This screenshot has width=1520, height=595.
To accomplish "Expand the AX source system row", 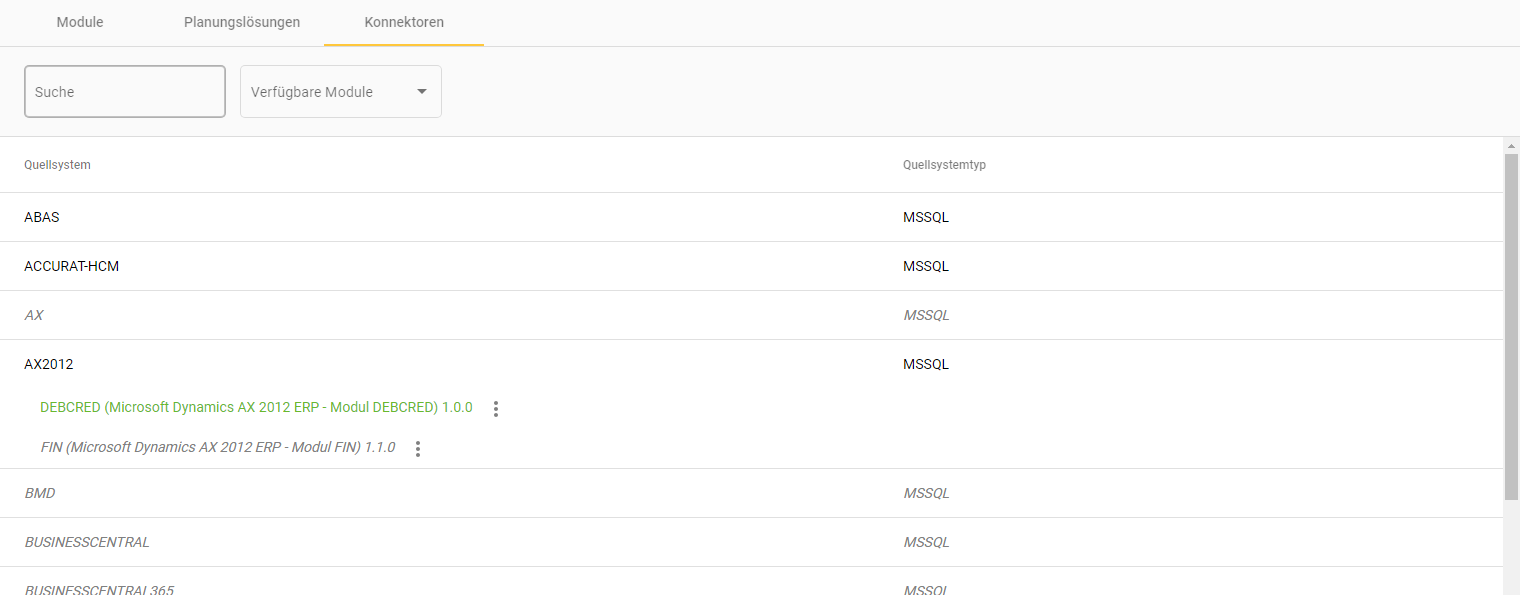I will click(x=34, y=315).
